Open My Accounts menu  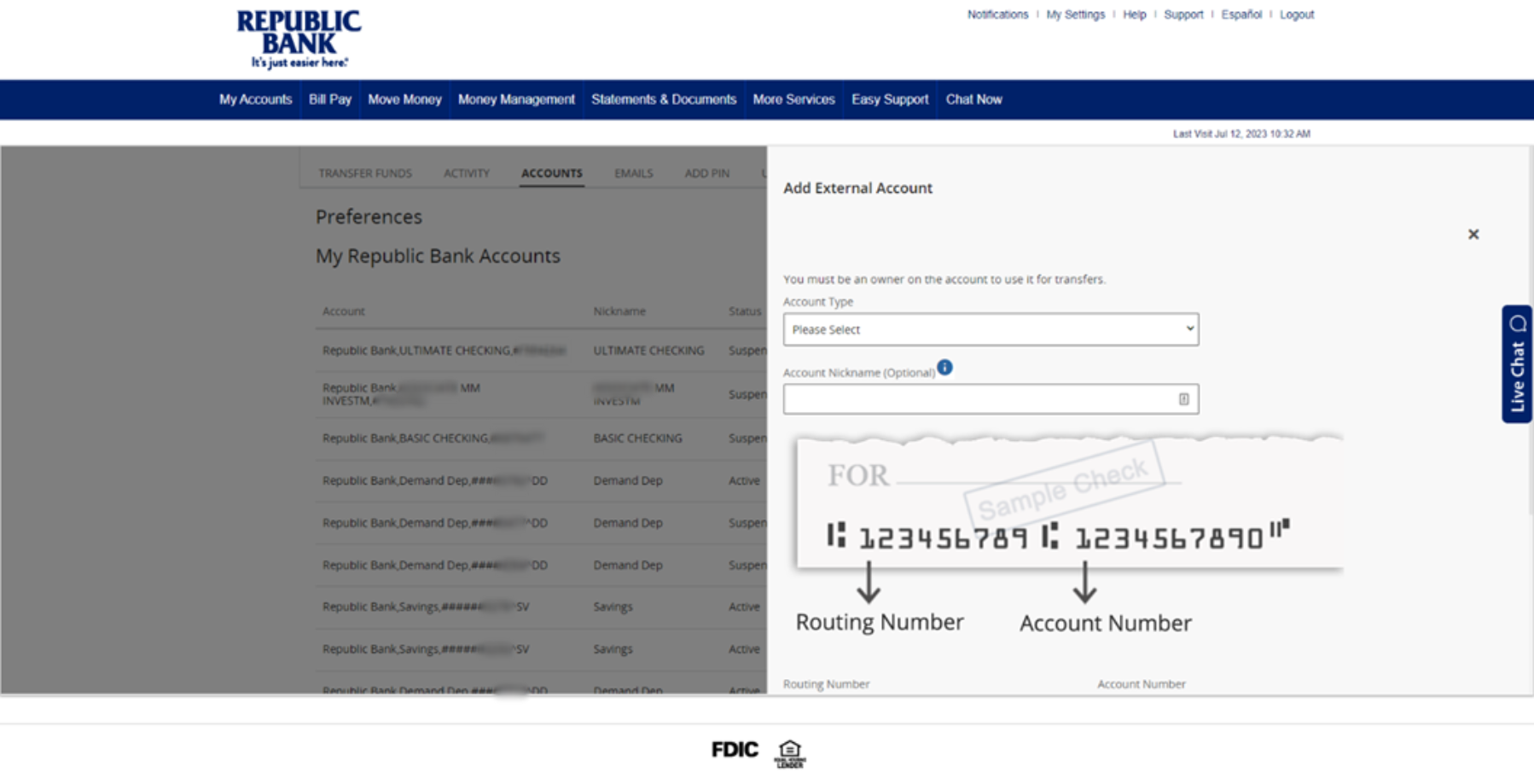pyautogui.click(x=255, y=100)
